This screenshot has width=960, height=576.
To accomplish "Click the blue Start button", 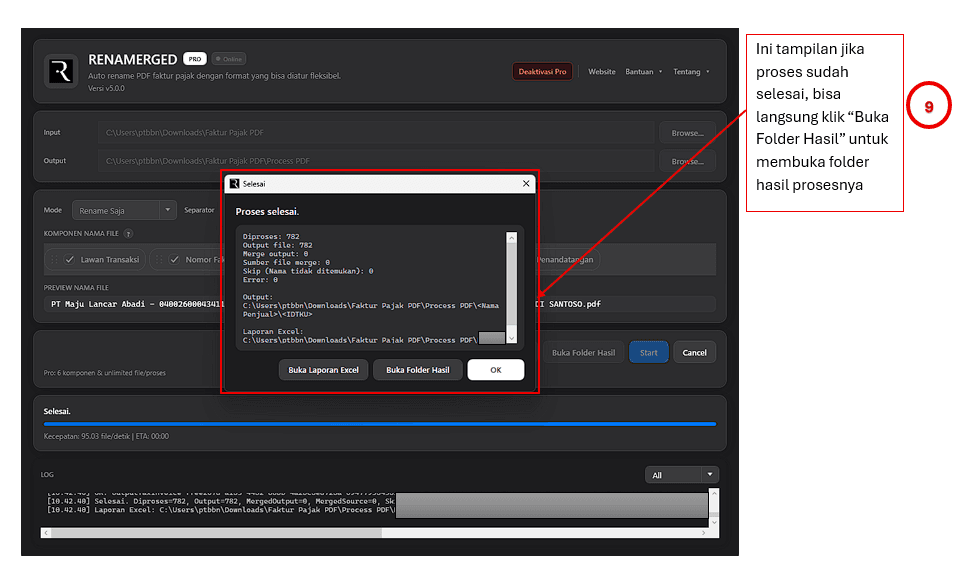I will coord(648,353).
